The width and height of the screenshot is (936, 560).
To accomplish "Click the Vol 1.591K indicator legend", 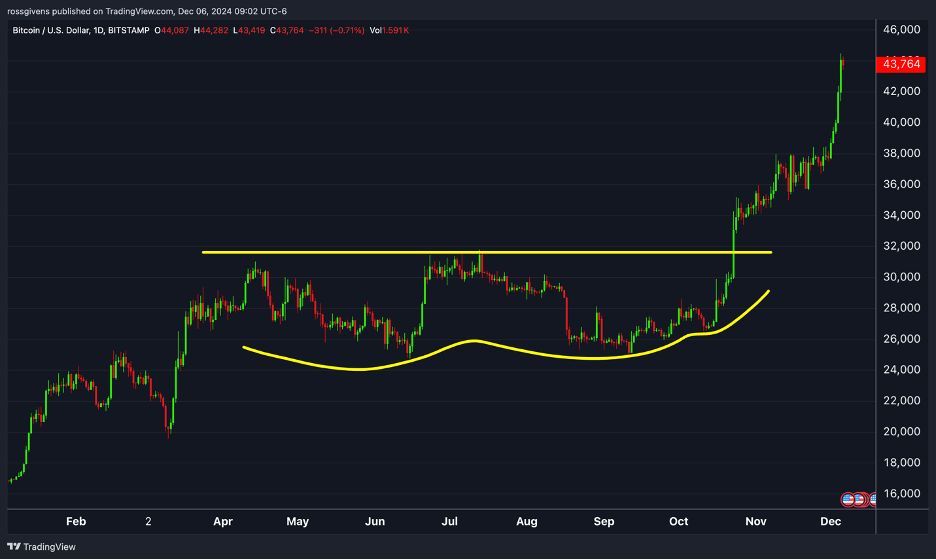I will click(x=389, y=30).
